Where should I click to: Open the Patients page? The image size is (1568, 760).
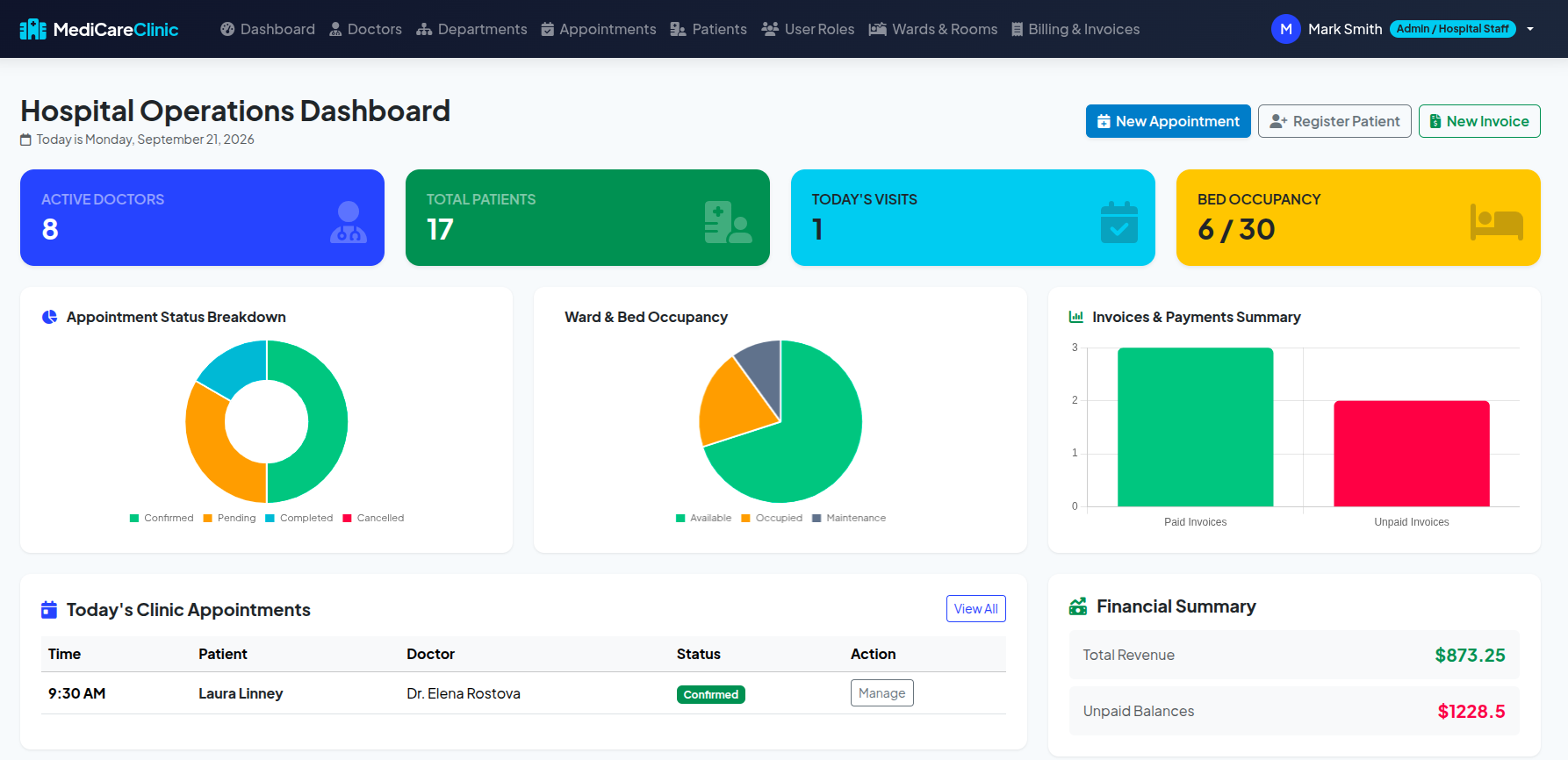pos(708,29)
